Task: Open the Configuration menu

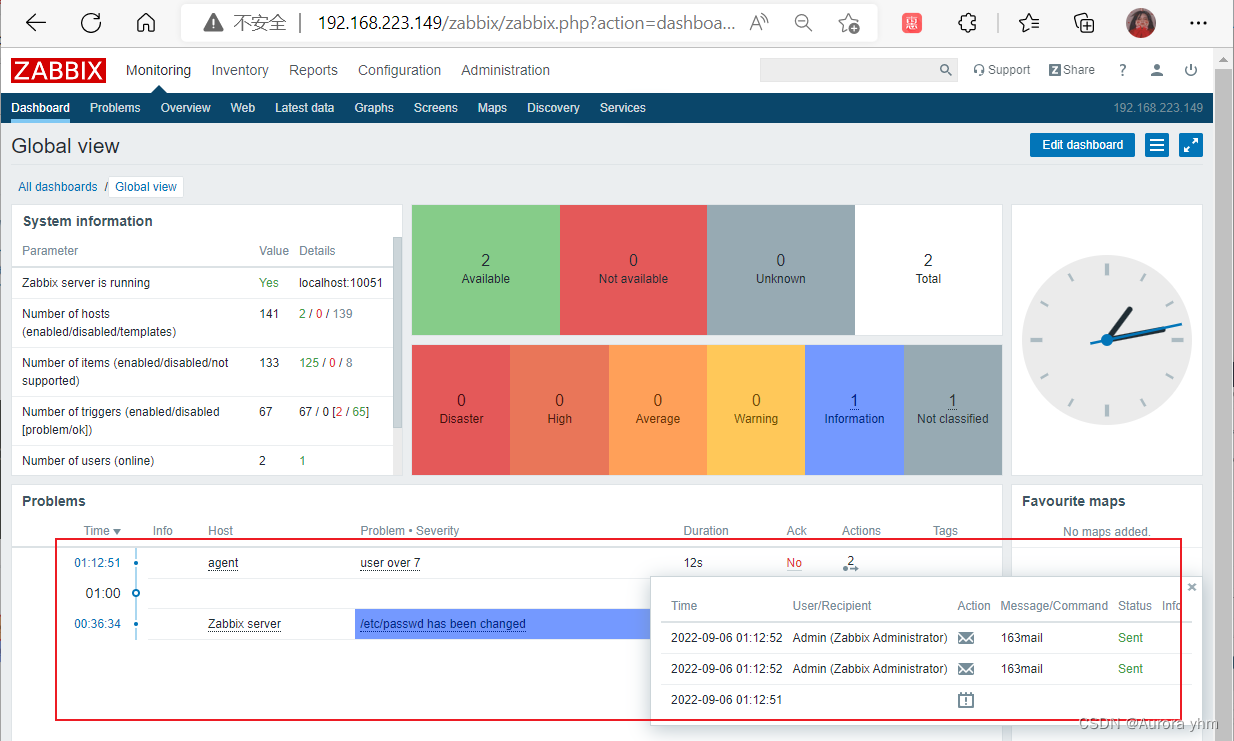Action: 399,70
